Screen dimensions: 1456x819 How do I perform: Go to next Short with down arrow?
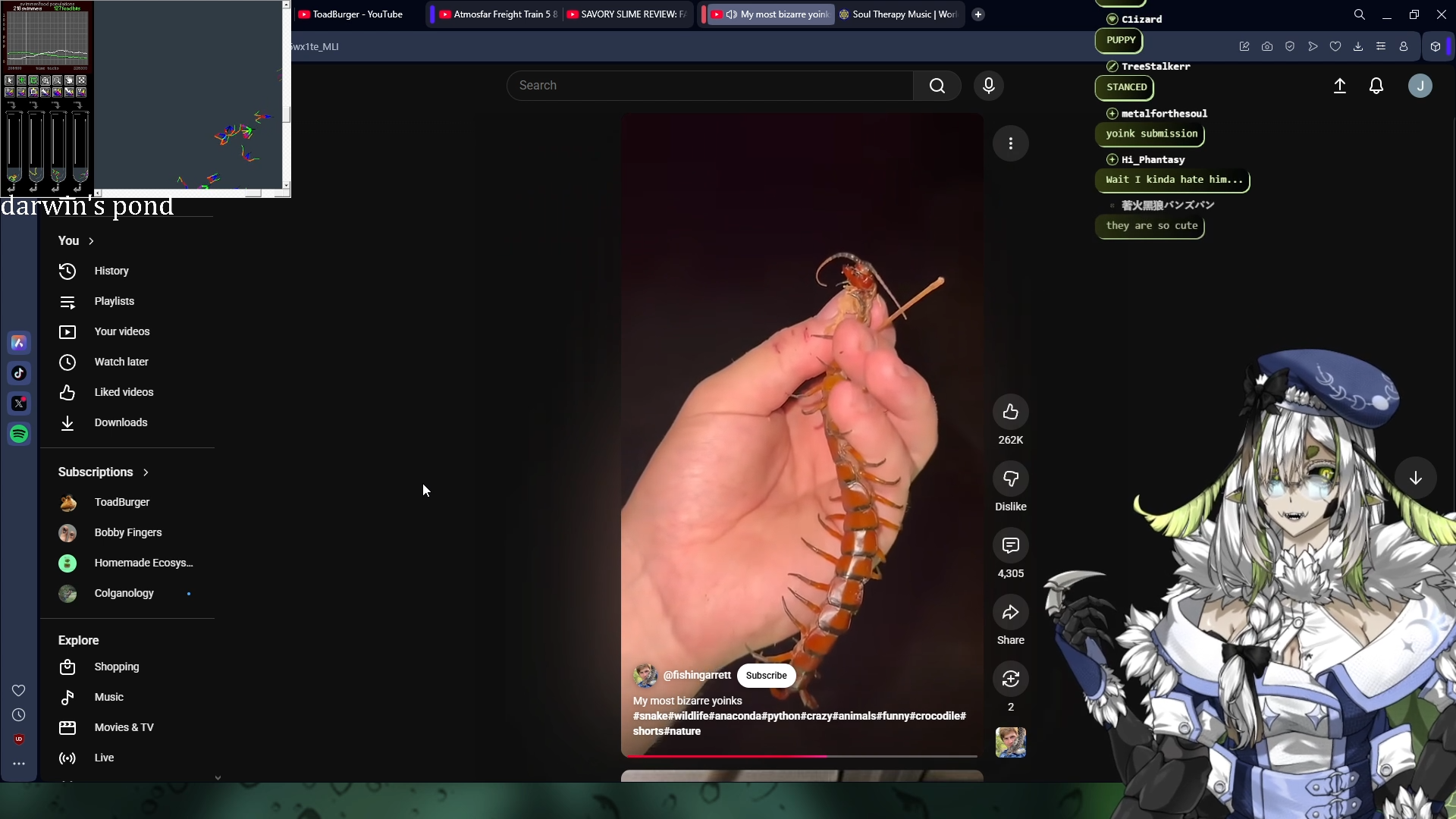1415,478
